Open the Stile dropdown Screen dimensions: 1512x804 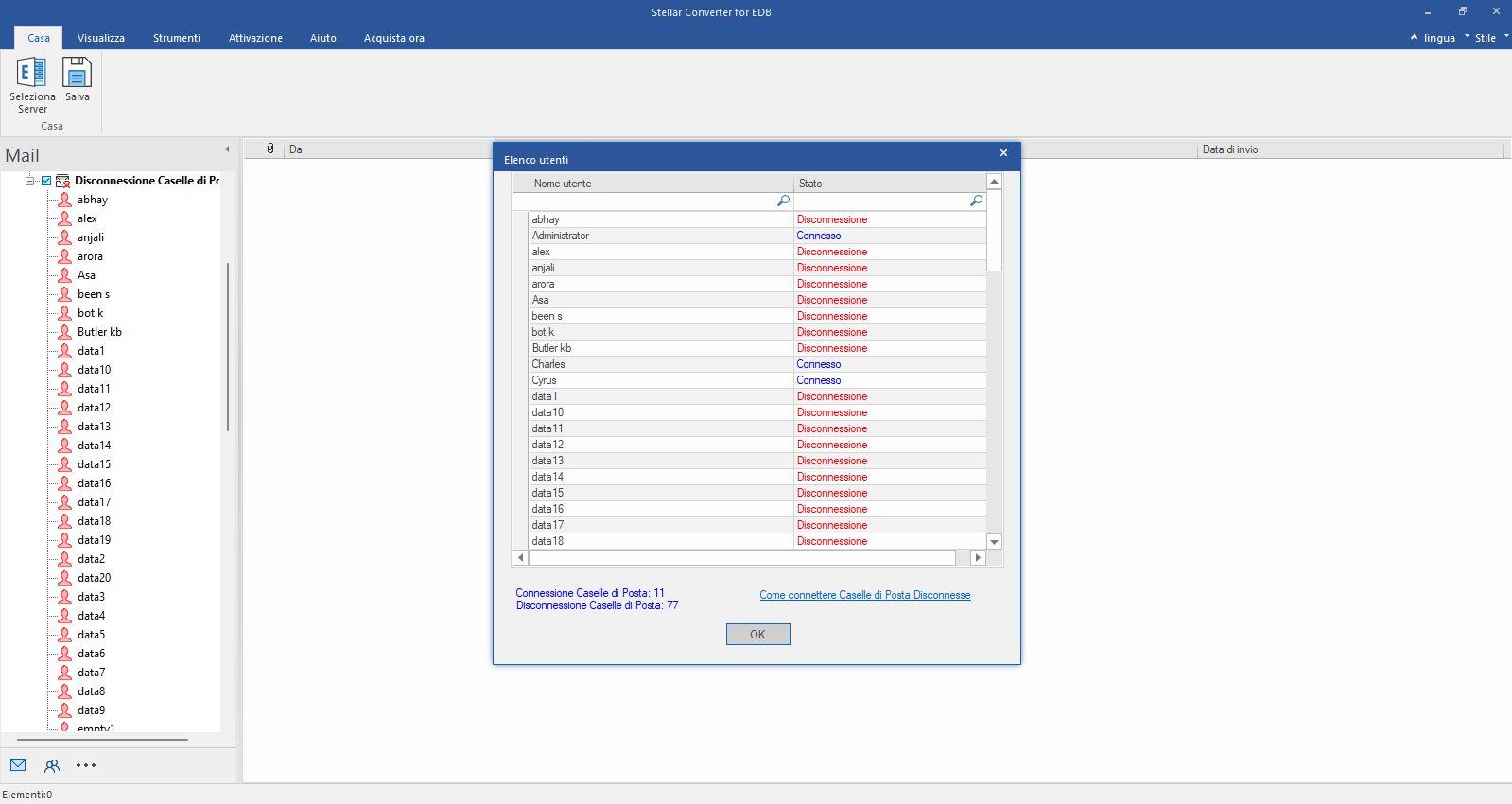[1486, 38]
